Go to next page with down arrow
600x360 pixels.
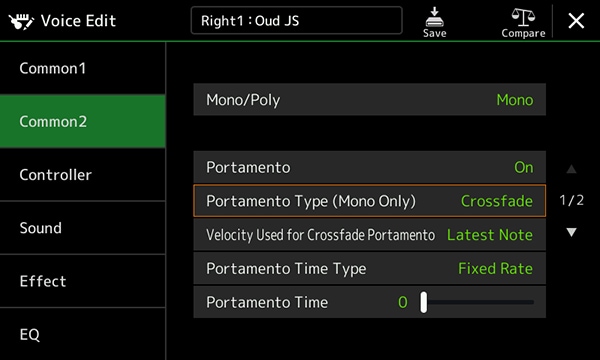(x=571, y=232)
